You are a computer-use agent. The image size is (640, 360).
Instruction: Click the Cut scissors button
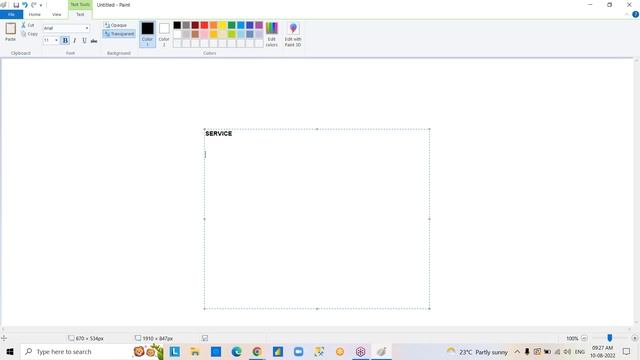(x=28, y=25)
